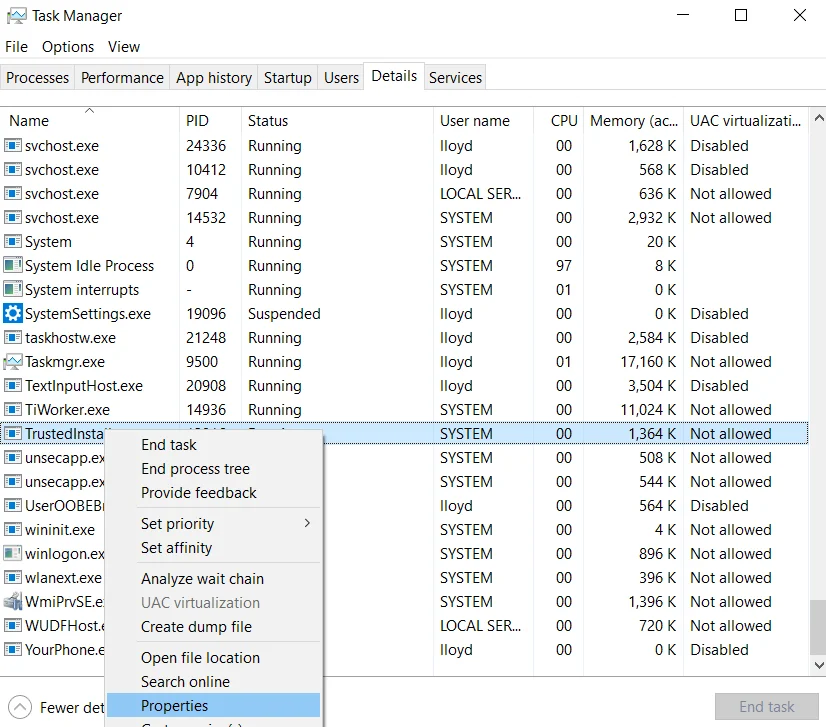Click the System interrupts icon

(13, 290)
